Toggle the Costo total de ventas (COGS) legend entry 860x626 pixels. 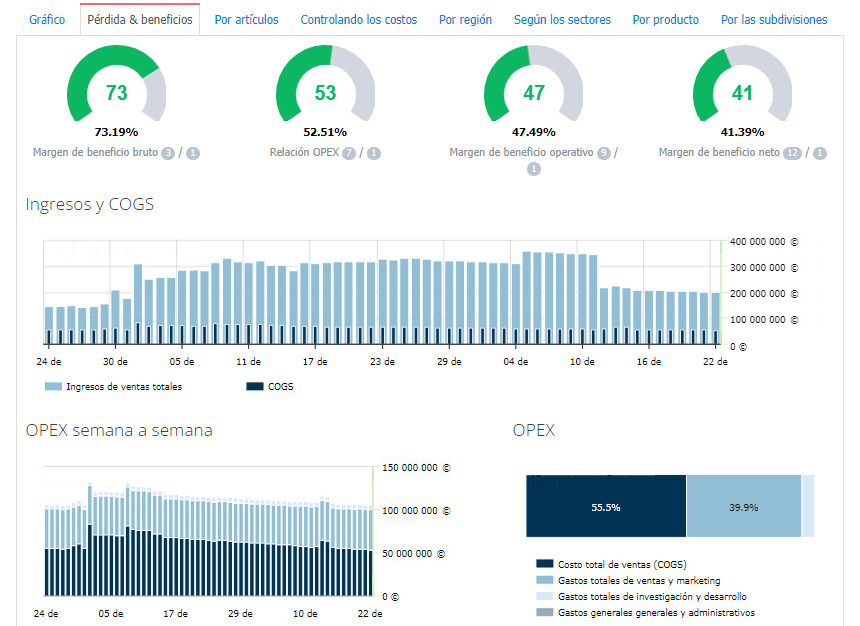tap(621, 565)
